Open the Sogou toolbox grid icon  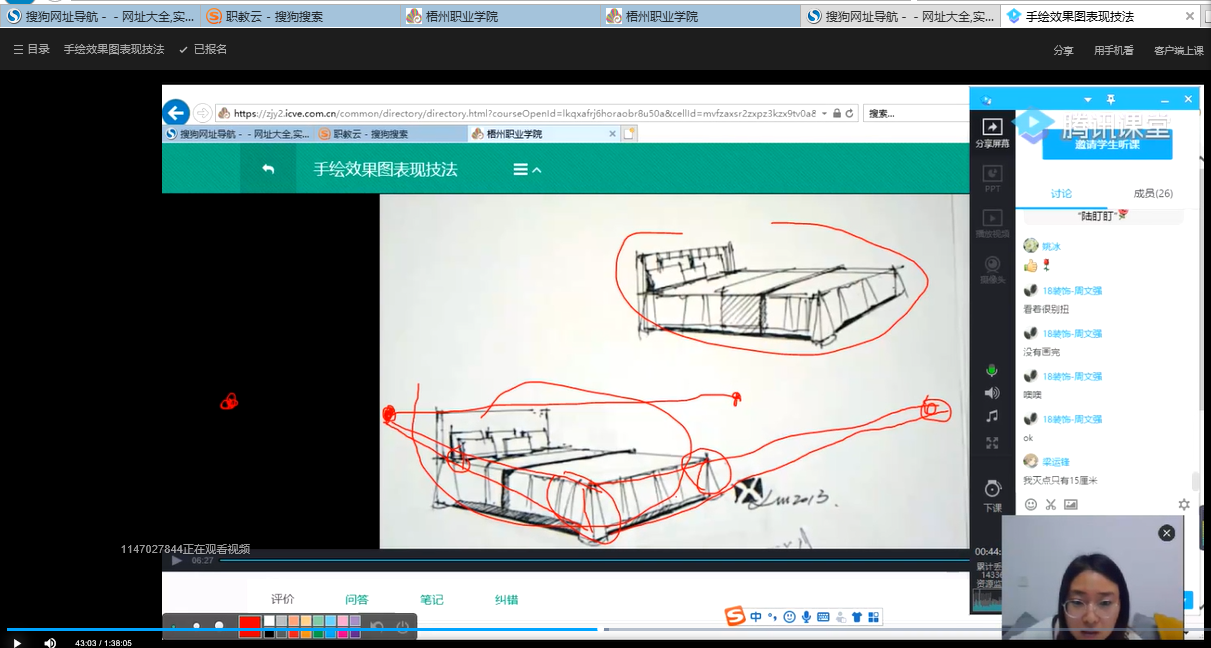(x=873, y=617)
